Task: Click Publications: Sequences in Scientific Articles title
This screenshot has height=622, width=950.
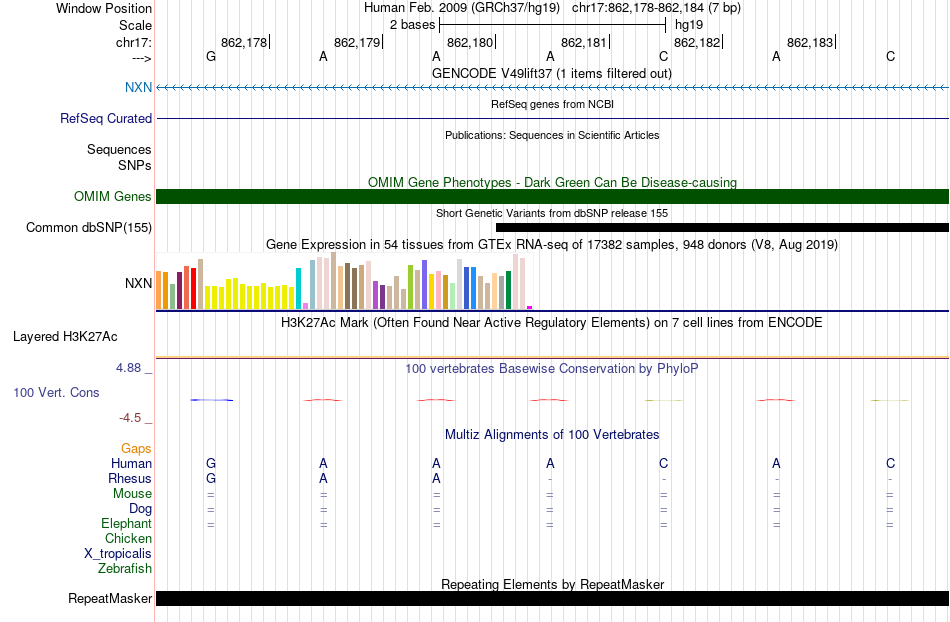Action: click(552, 135)
